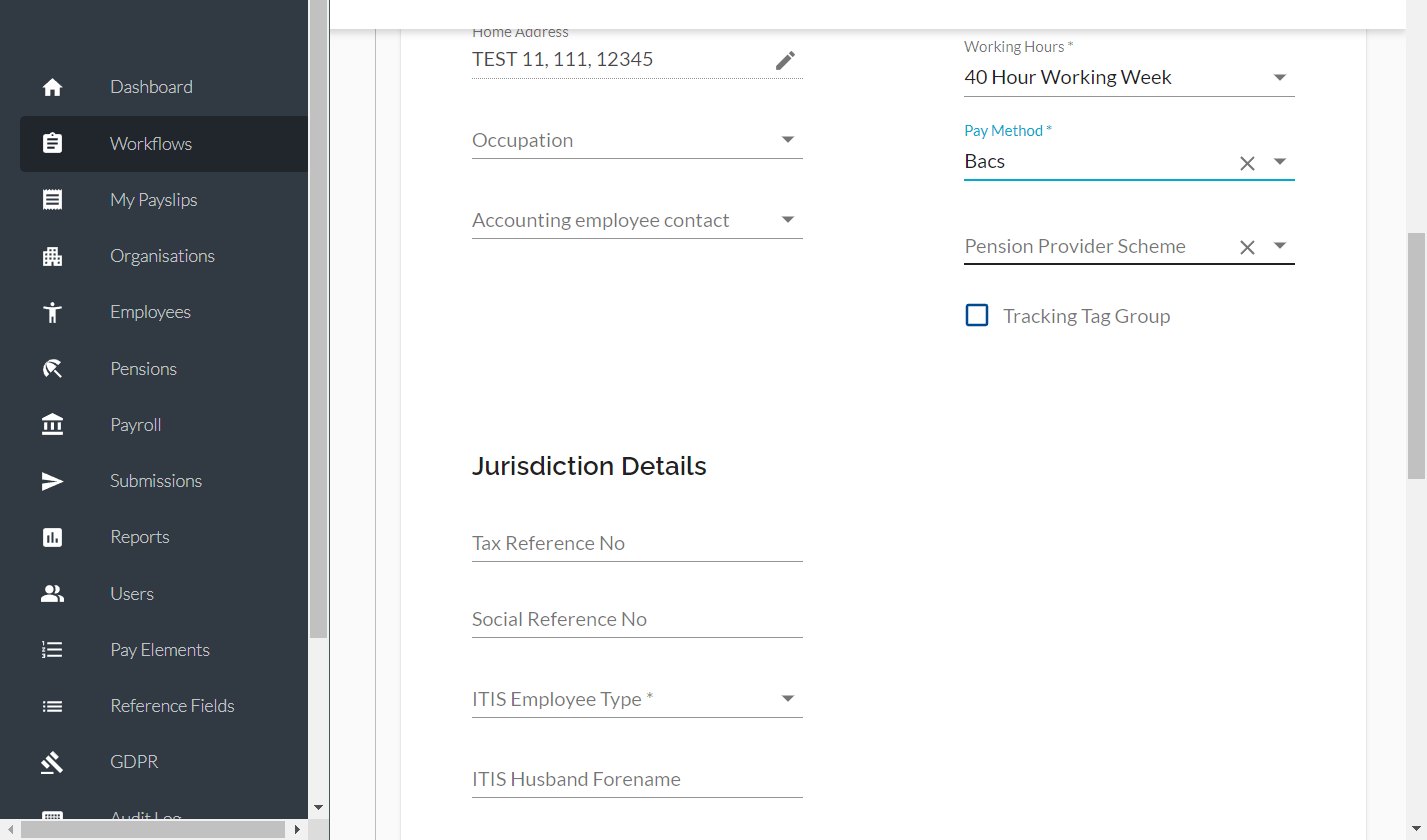The width and height of the screenshot is (1427, 840).
Task: Click the Reference Fields list icon
Action: click(x=53, y=706)
